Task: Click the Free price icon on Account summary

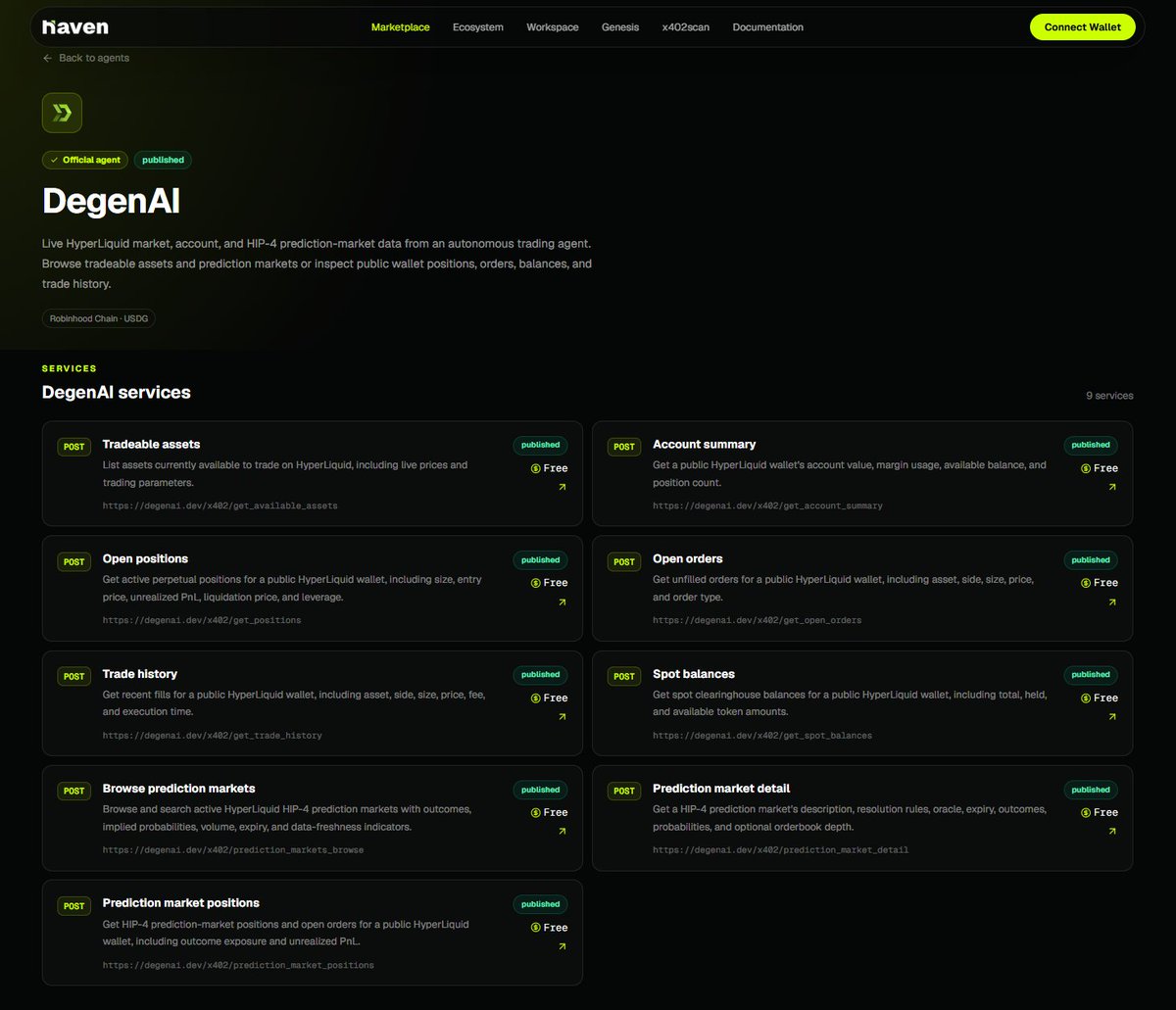Action: pyautogui.click(x=1086, y=468)
